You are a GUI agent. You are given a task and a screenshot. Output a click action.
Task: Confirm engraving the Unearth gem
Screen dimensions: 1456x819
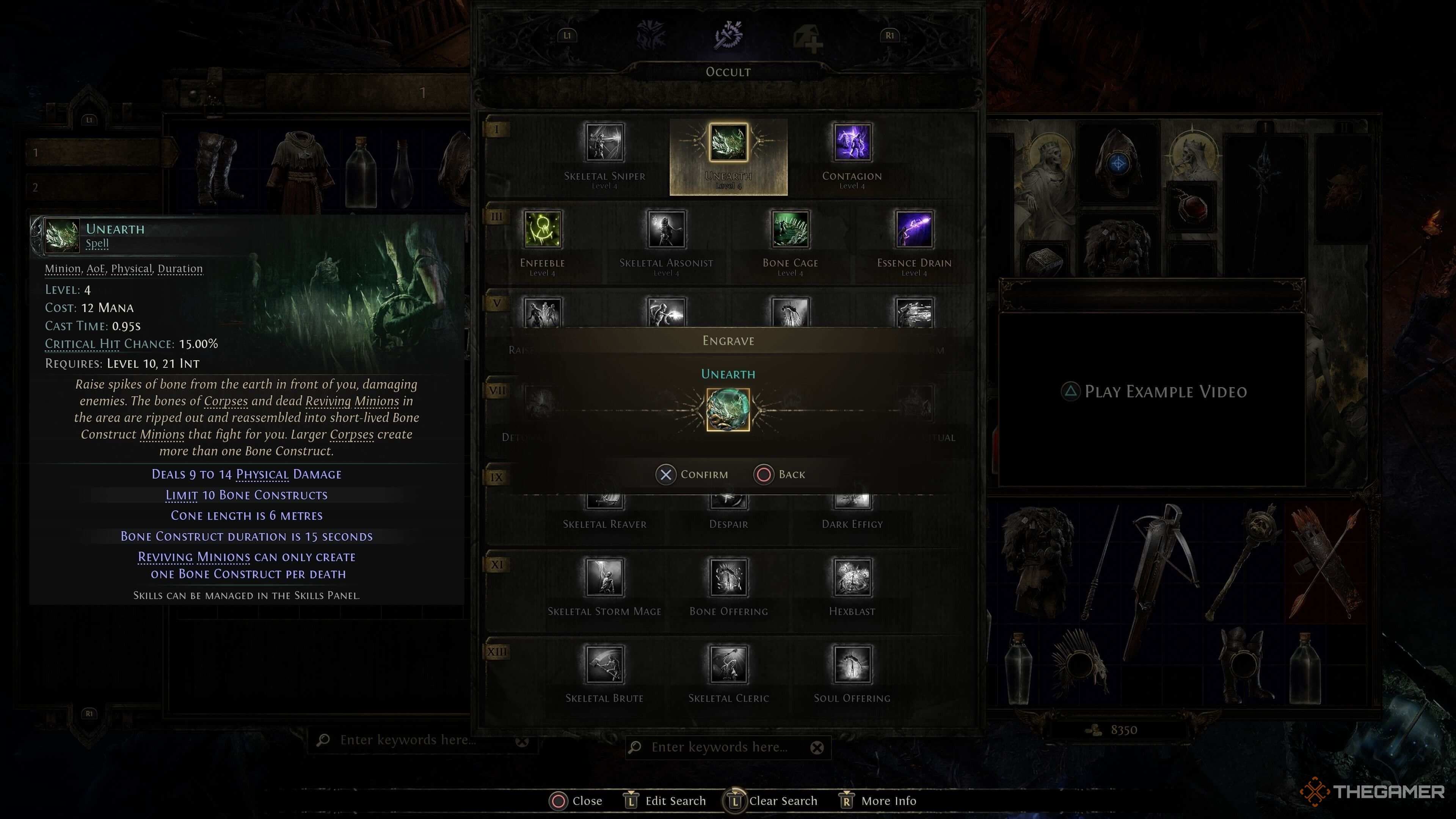[692, 474]
